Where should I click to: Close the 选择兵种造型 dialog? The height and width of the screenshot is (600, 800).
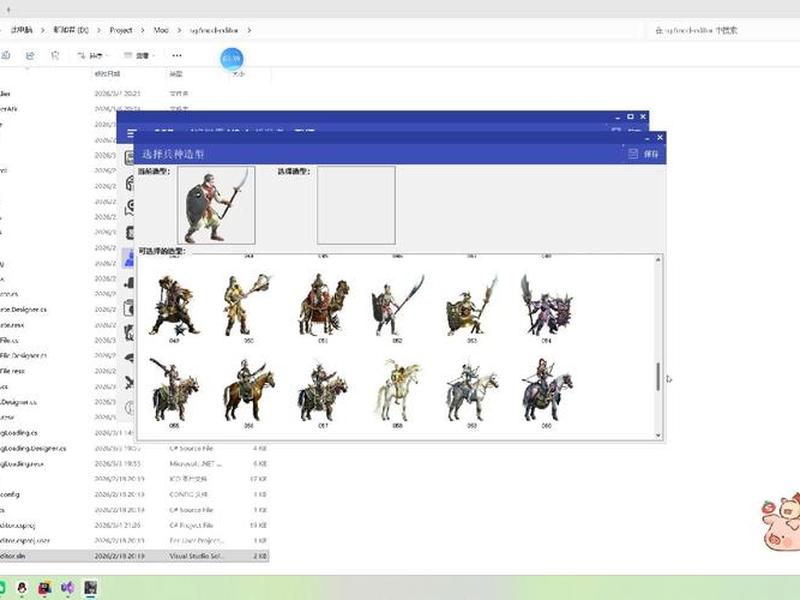tap(660, 137)
